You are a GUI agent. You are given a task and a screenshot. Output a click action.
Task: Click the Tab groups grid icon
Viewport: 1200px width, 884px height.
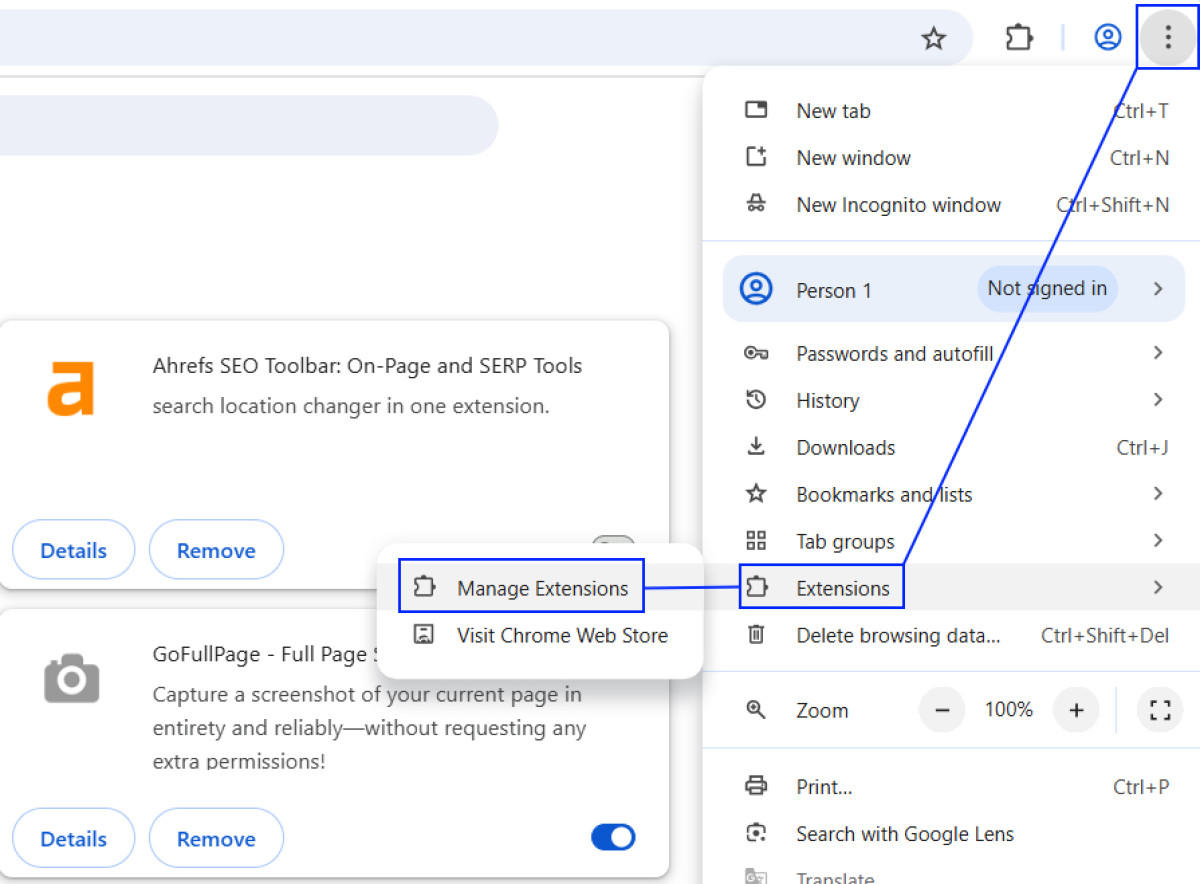[x=757, y=541]
